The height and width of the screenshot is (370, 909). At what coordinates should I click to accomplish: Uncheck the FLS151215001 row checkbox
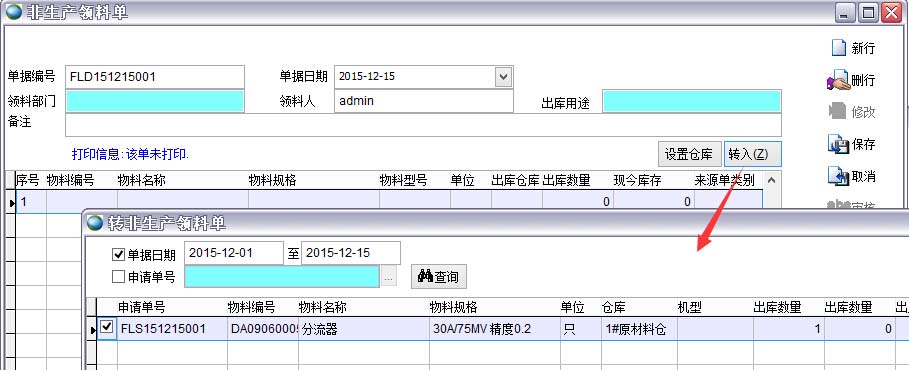coord(107,328)
